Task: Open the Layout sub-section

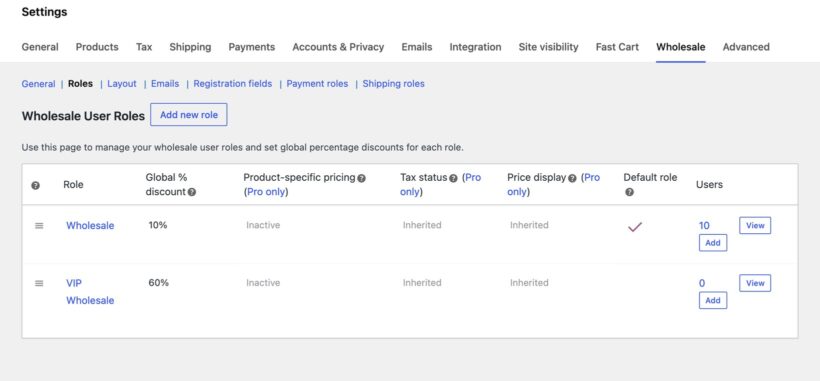Action: pos(122,84)
